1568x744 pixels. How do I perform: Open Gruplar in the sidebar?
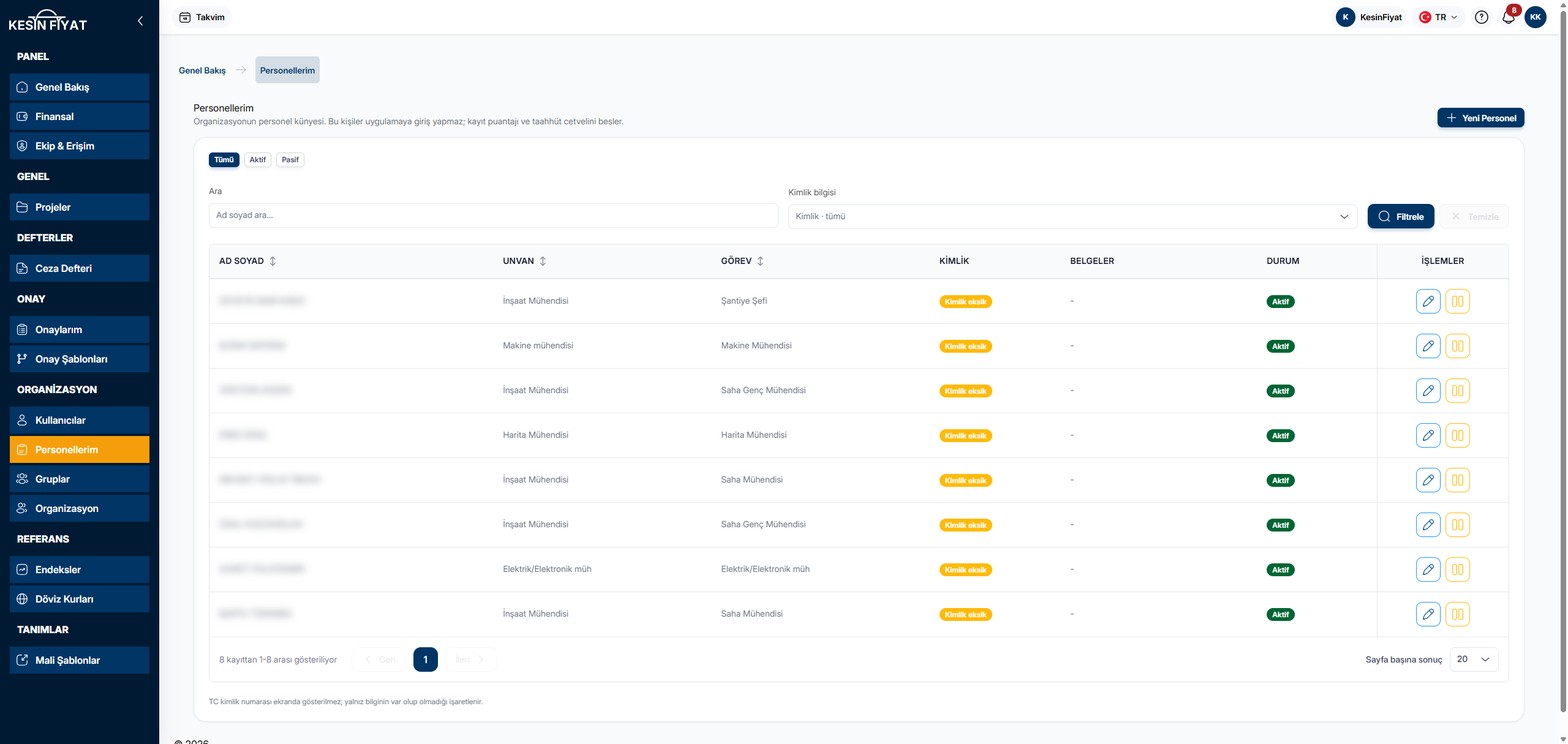79,479
